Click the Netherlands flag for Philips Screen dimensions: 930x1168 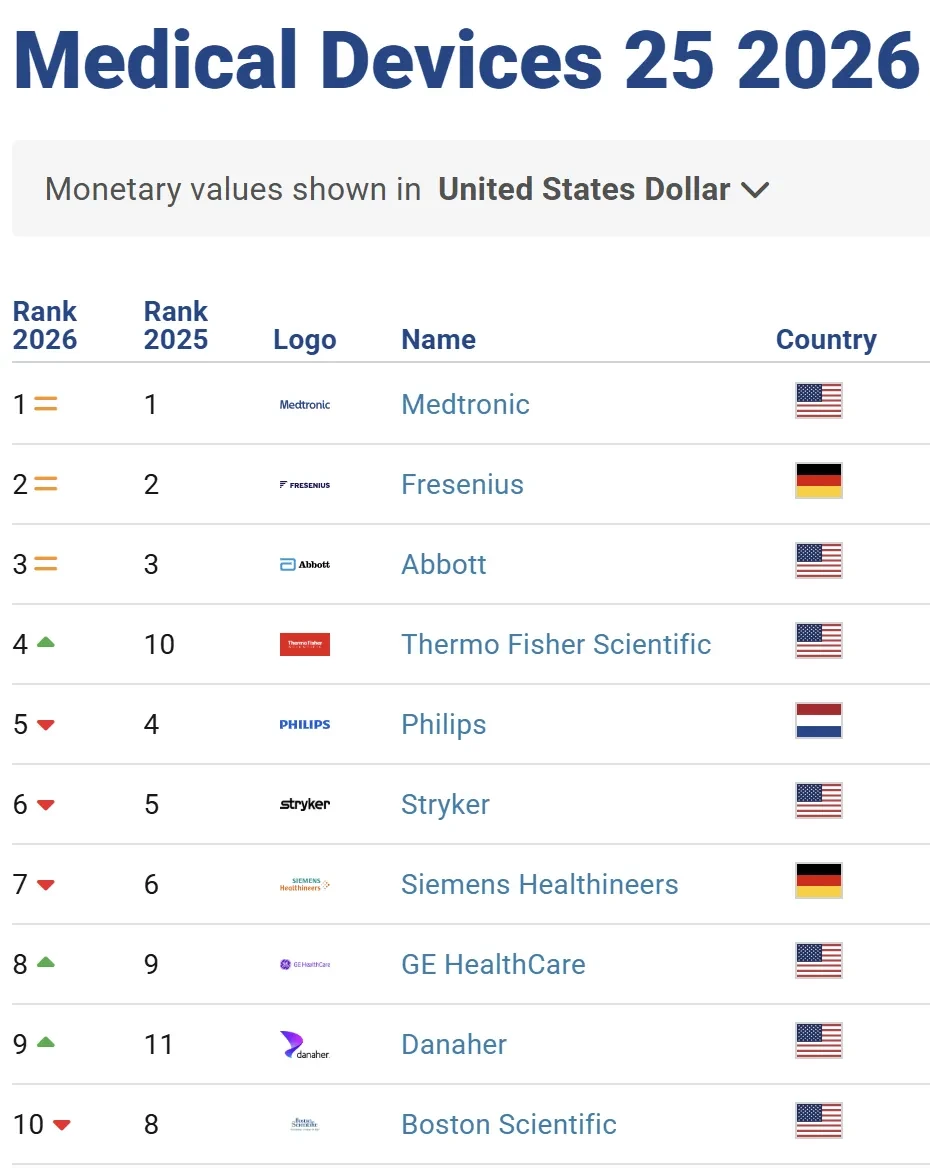[819, 720]
